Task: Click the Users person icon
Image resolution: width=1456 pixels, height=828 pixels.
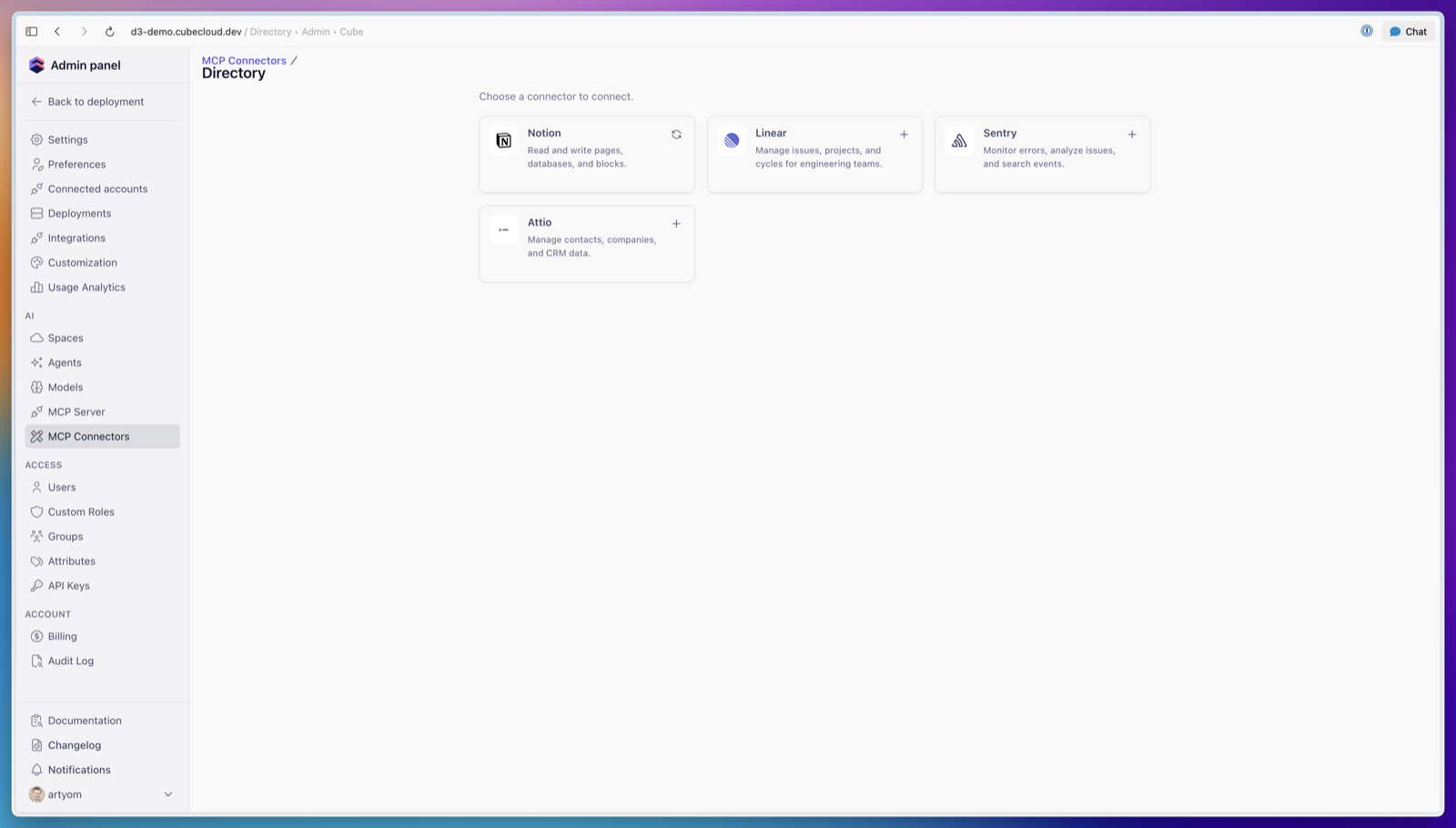Action: click(36, 488)
